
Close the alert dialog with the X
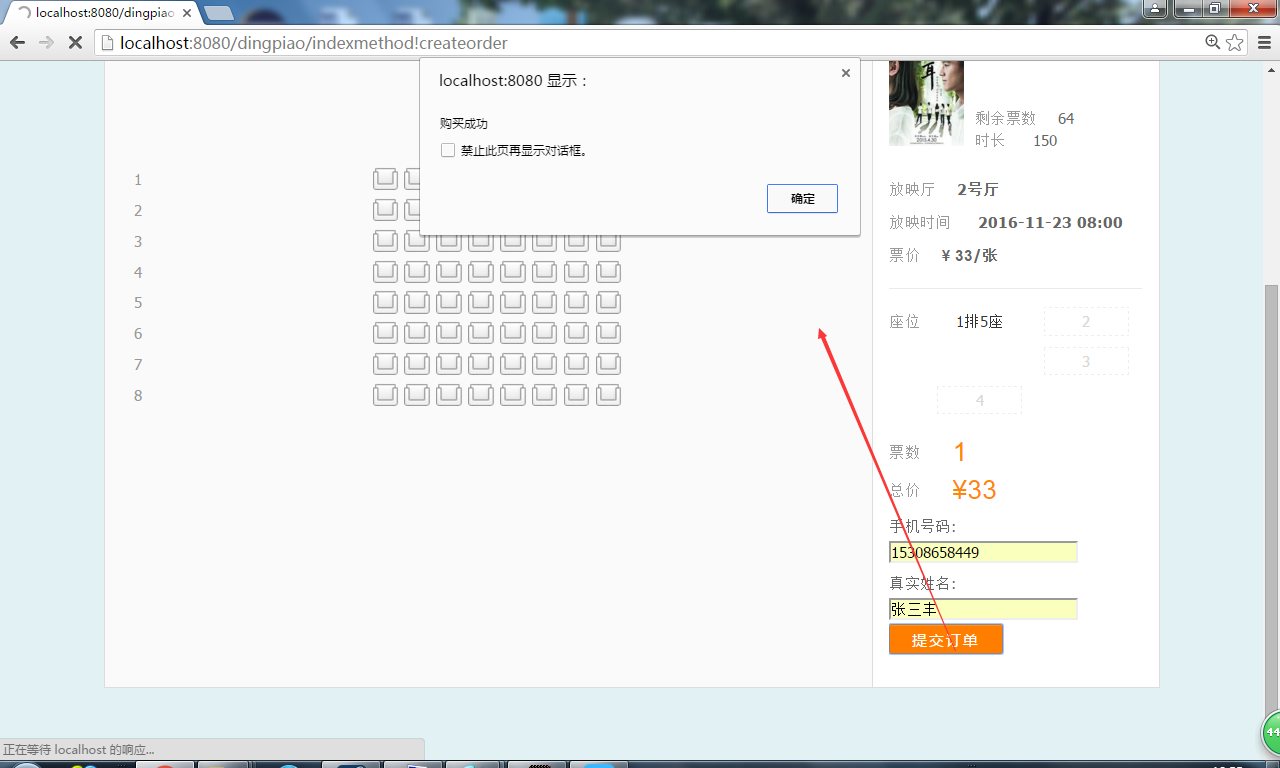click(845, 73)
